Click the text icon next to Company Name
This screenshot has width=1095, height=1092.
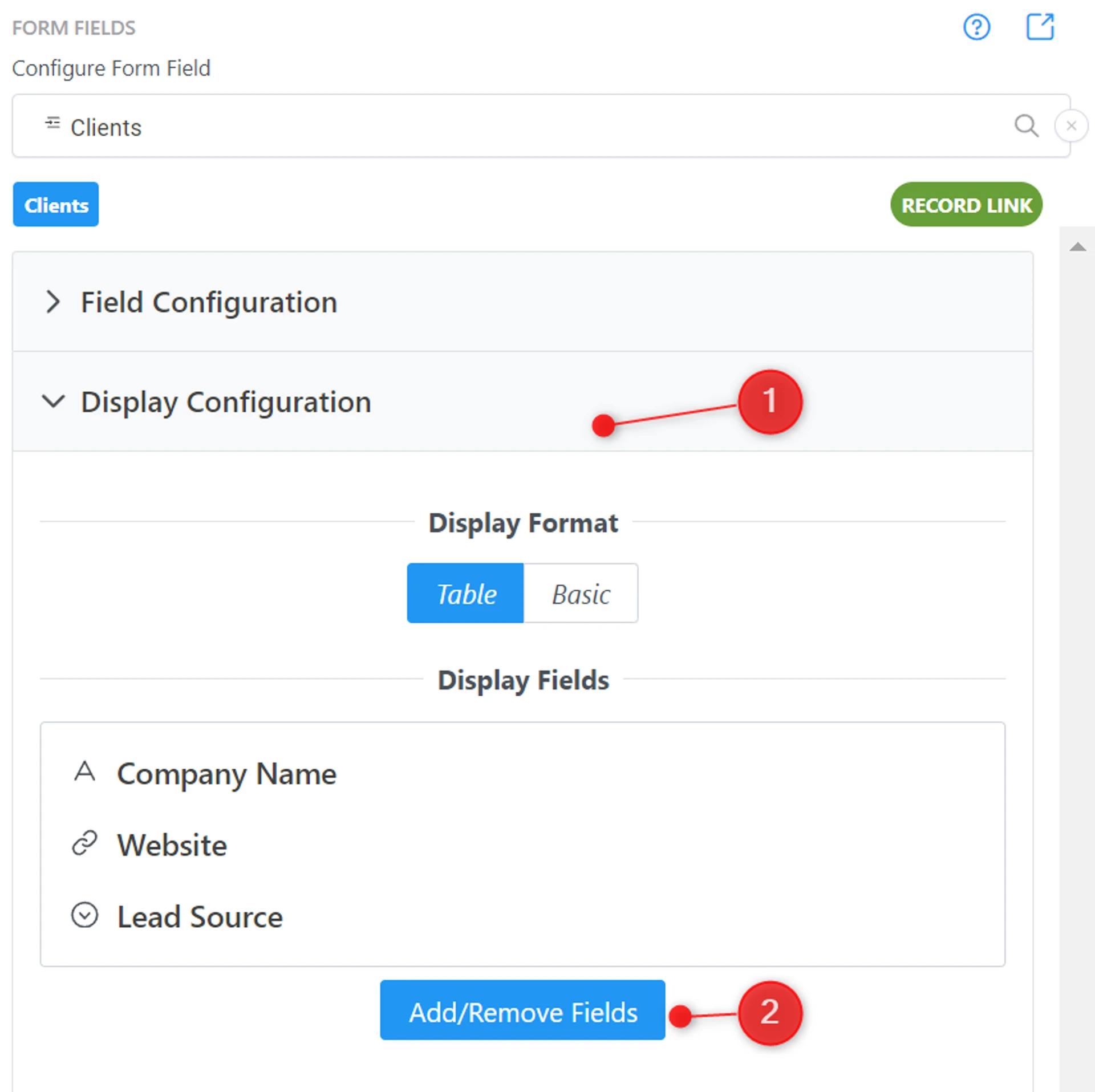(x=84, y=772)
